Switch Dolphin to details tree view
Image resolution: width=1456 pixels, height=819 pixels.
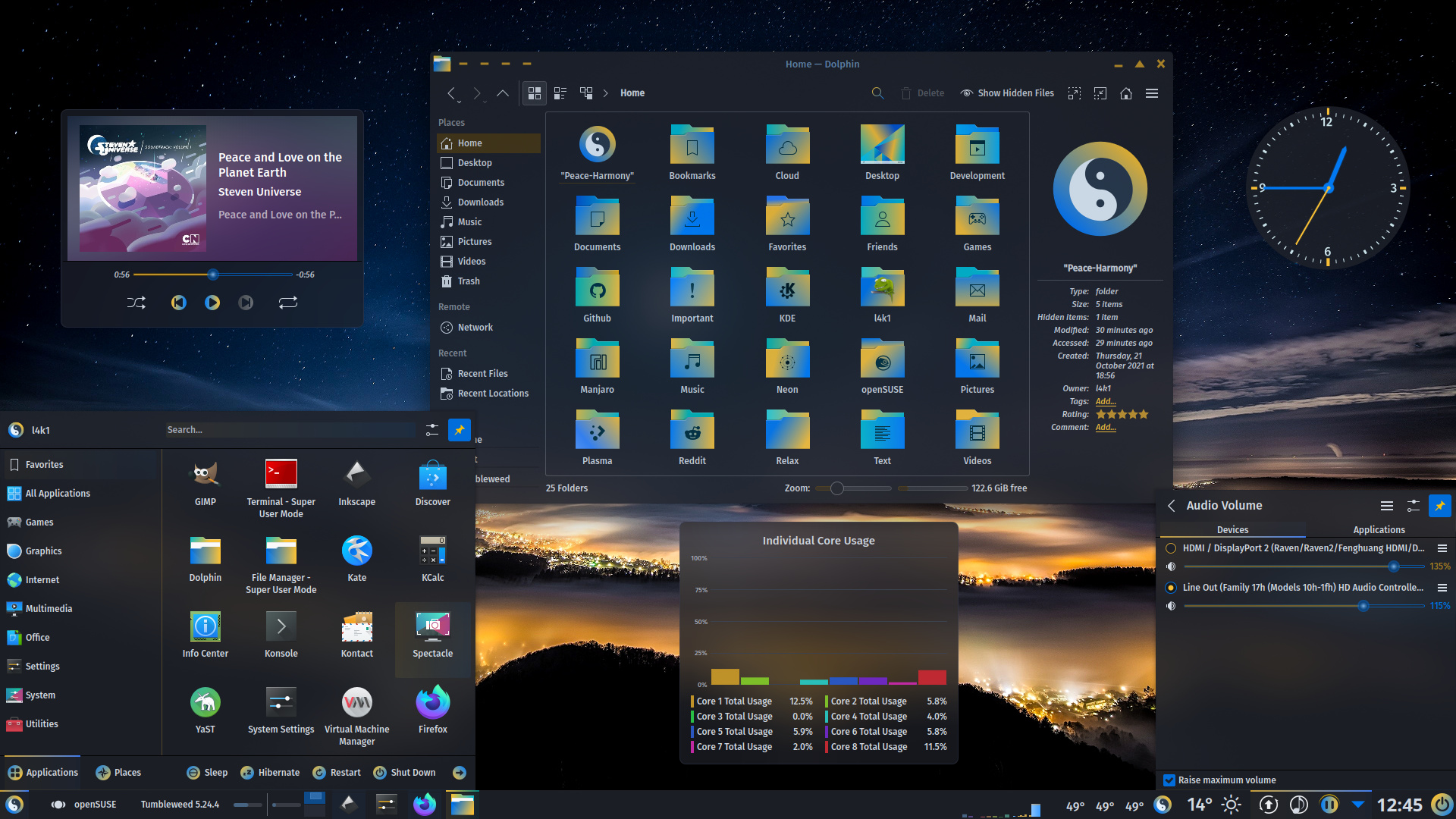click(x=586, y=93)
